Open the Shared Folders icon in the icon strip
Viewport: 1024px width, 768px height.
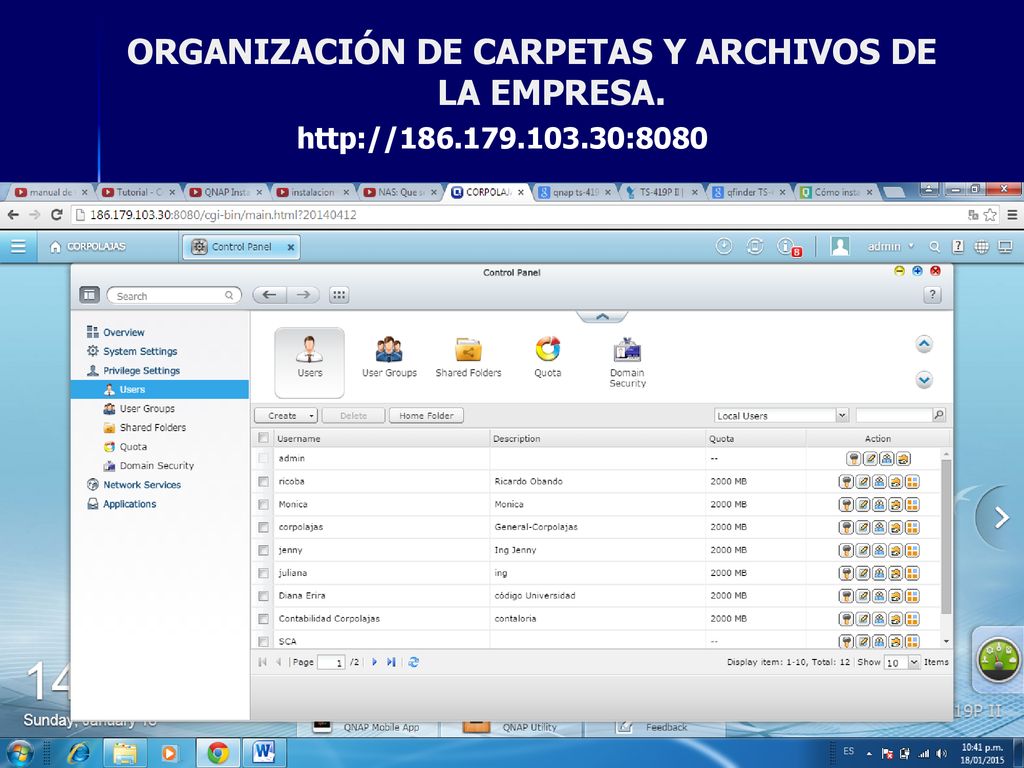468,357
